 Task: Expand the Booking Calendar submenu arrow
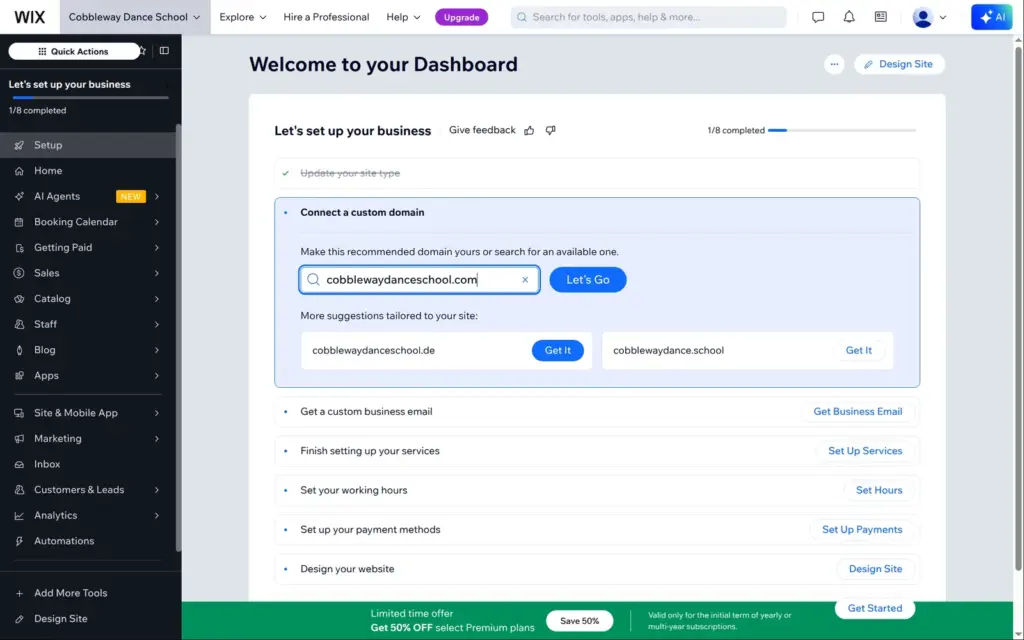click(157, 222)
